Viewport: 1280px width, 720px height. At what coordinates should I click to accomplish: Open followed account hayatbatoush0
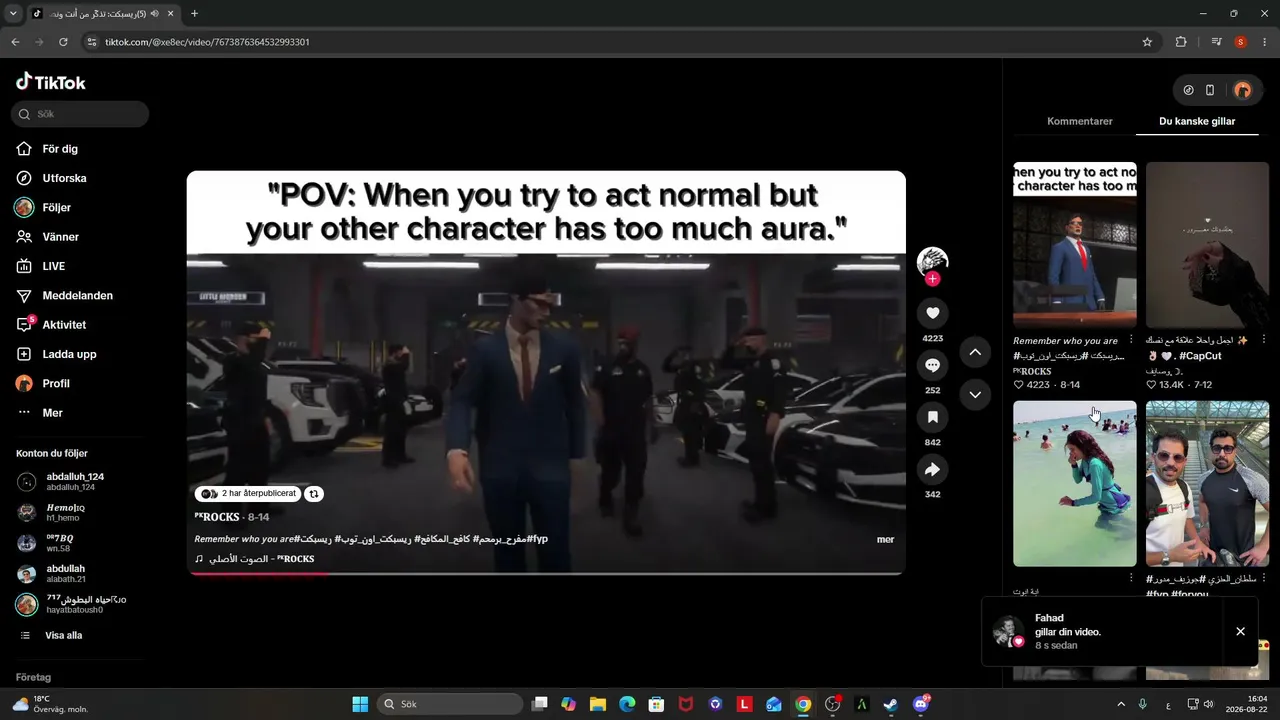[72, 604]
